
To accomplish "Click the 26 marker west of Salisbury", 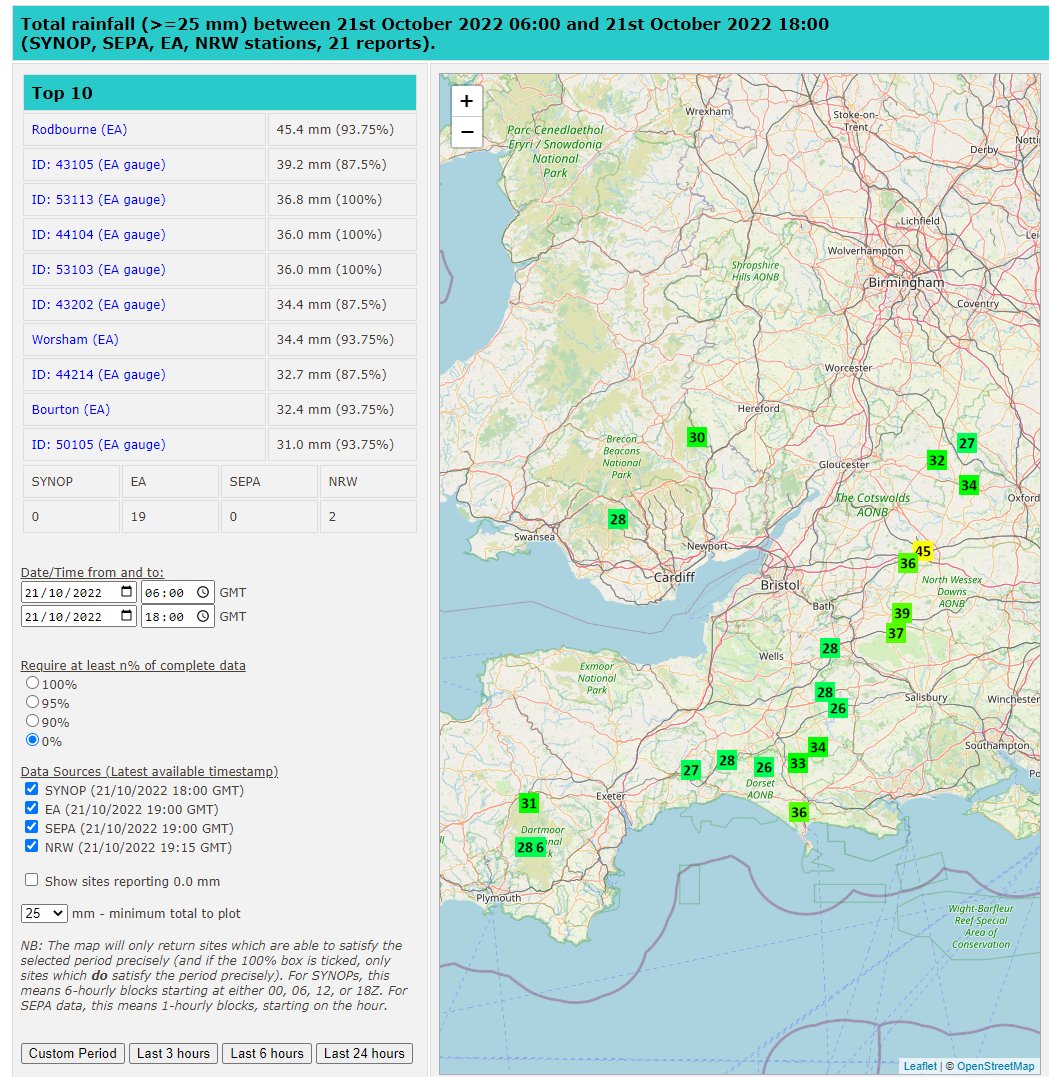I will click(838, 708).
